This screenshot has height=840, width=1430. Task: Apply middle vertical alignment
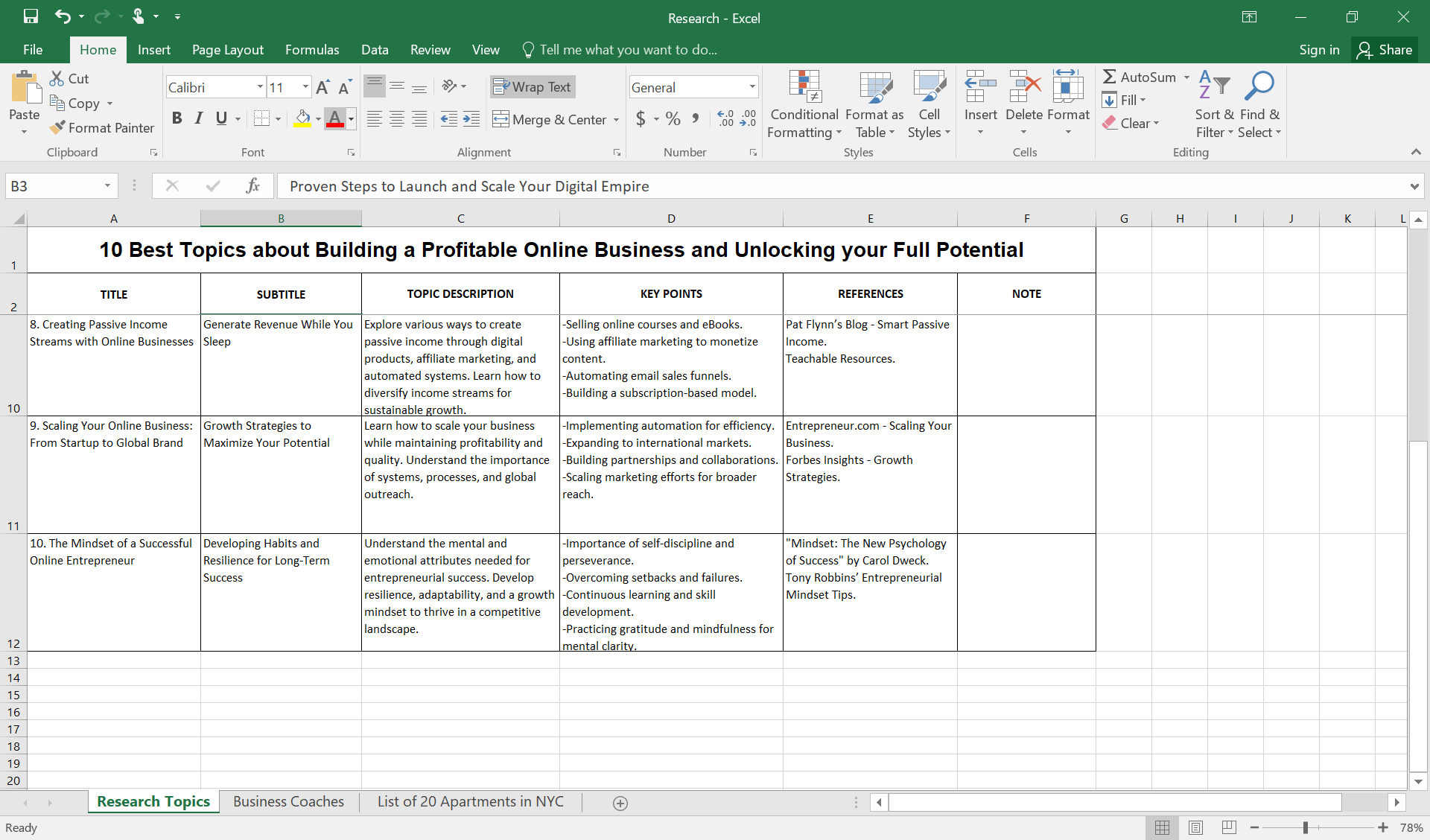tap(397, 86)
